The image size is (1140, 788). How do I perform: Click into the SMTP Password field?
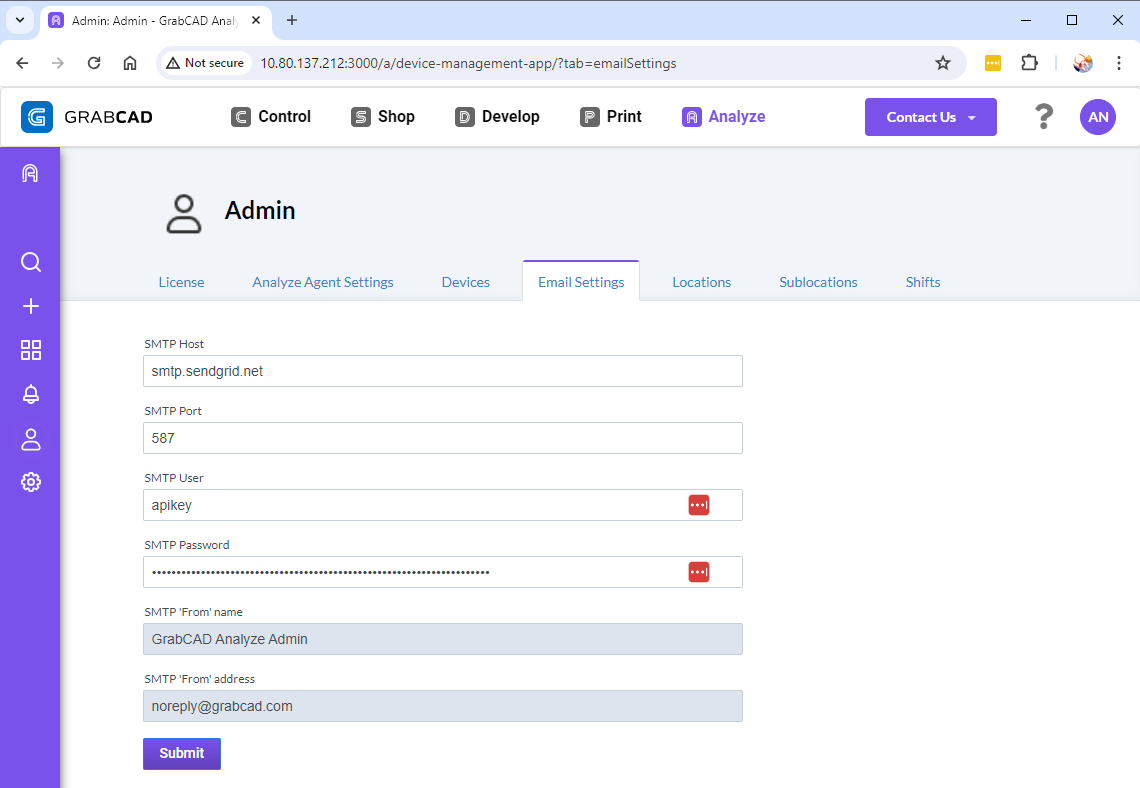443,572
